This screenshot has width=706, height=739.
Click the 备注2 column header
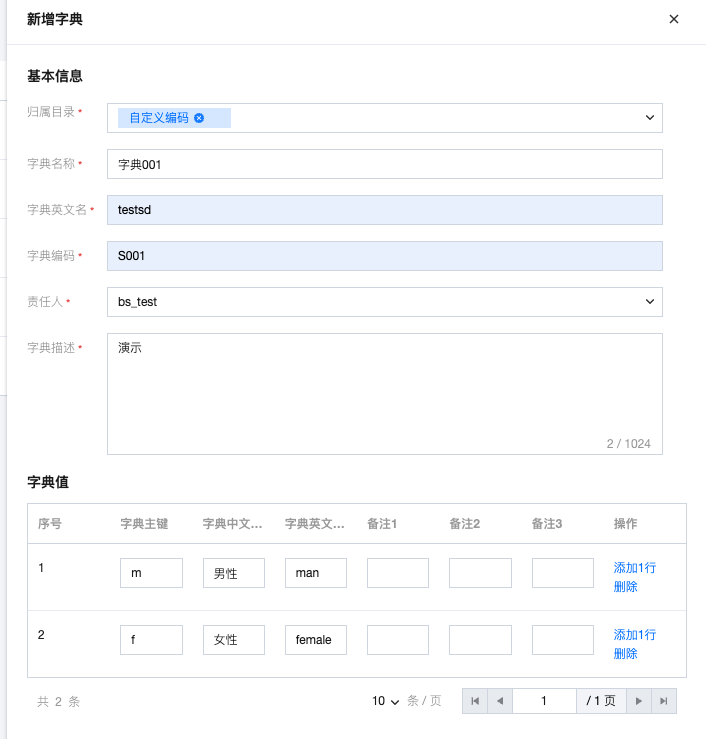(465, 524)
